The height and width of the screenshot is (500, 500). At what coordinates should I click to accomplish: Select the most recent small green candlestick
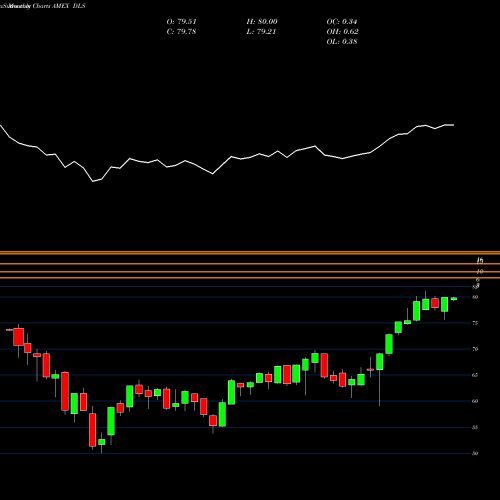point(454,299)
